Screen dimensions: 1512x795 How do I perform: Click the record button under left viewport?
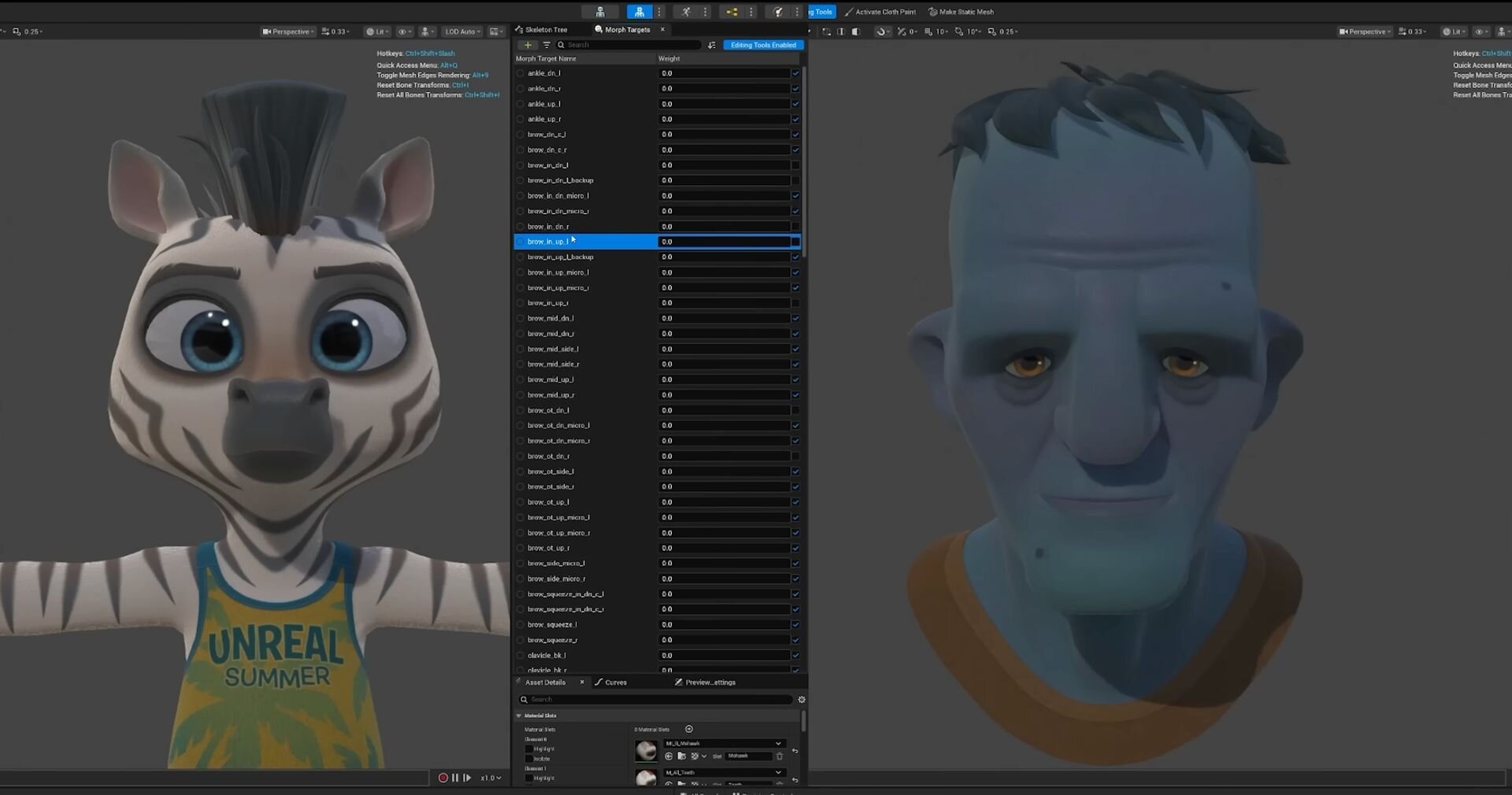(443, 778)
